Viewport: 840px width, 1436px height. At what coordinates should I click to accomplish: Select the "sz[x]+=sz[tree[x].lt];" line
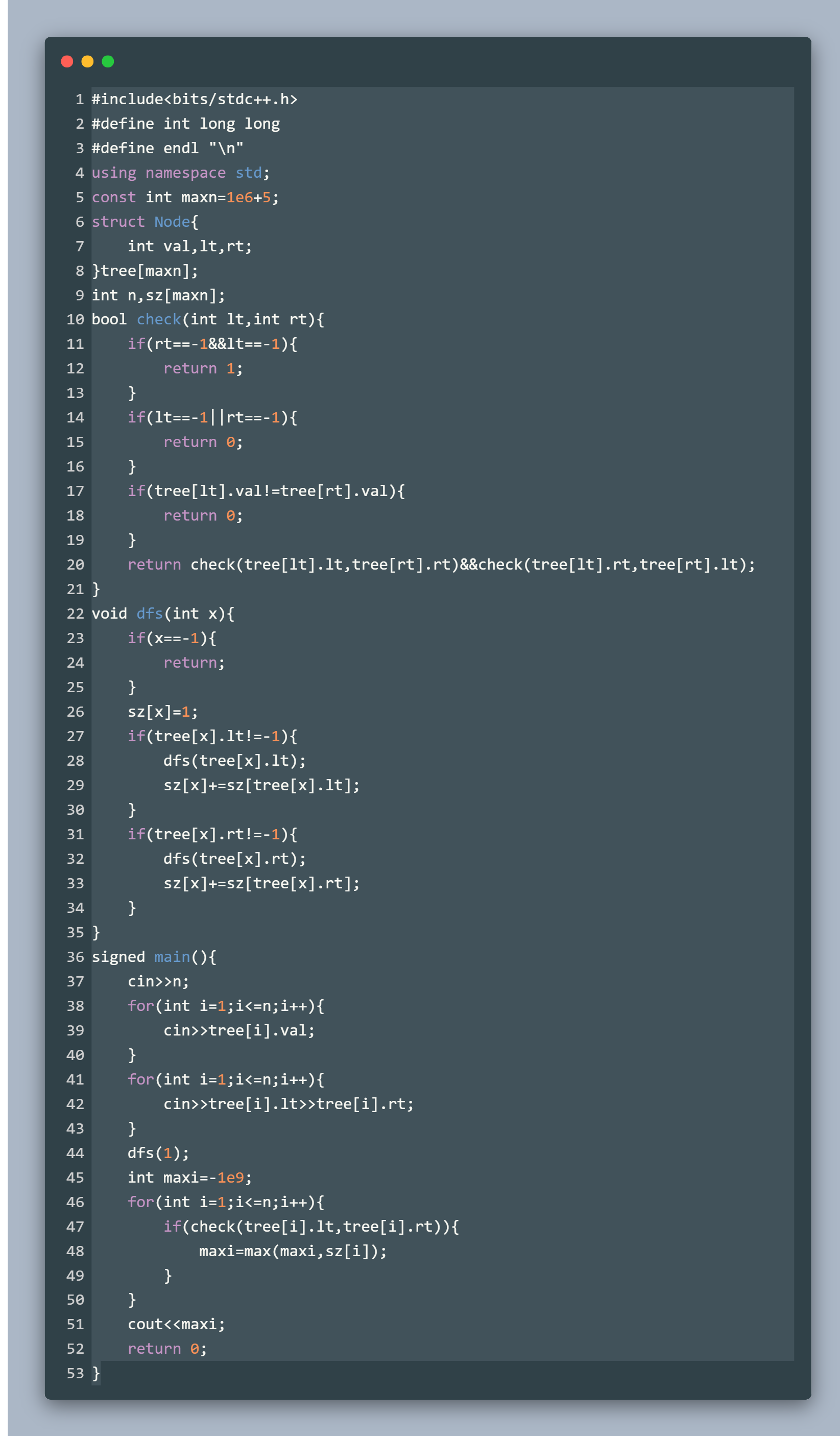262,785
